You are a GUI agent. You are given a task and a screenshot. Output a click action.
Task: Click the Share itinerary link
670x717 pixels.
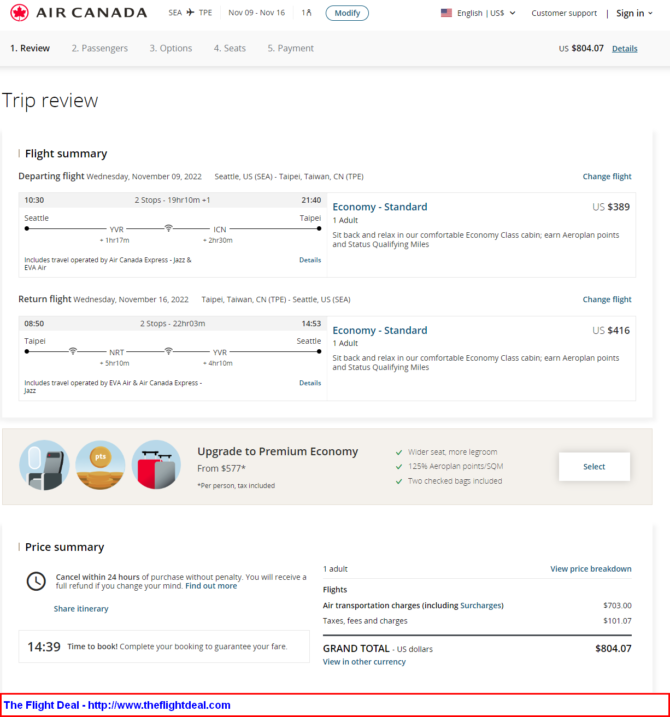81,609
